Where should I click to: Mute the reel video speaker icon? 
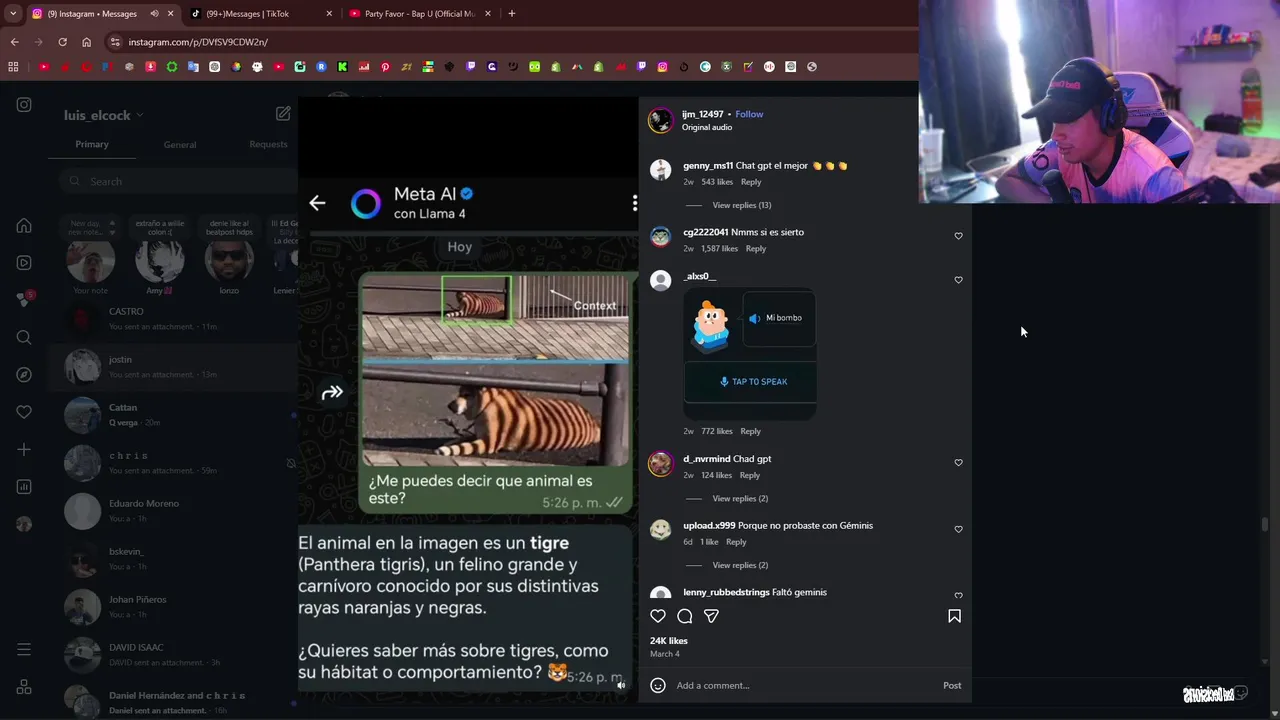(621, 685)
